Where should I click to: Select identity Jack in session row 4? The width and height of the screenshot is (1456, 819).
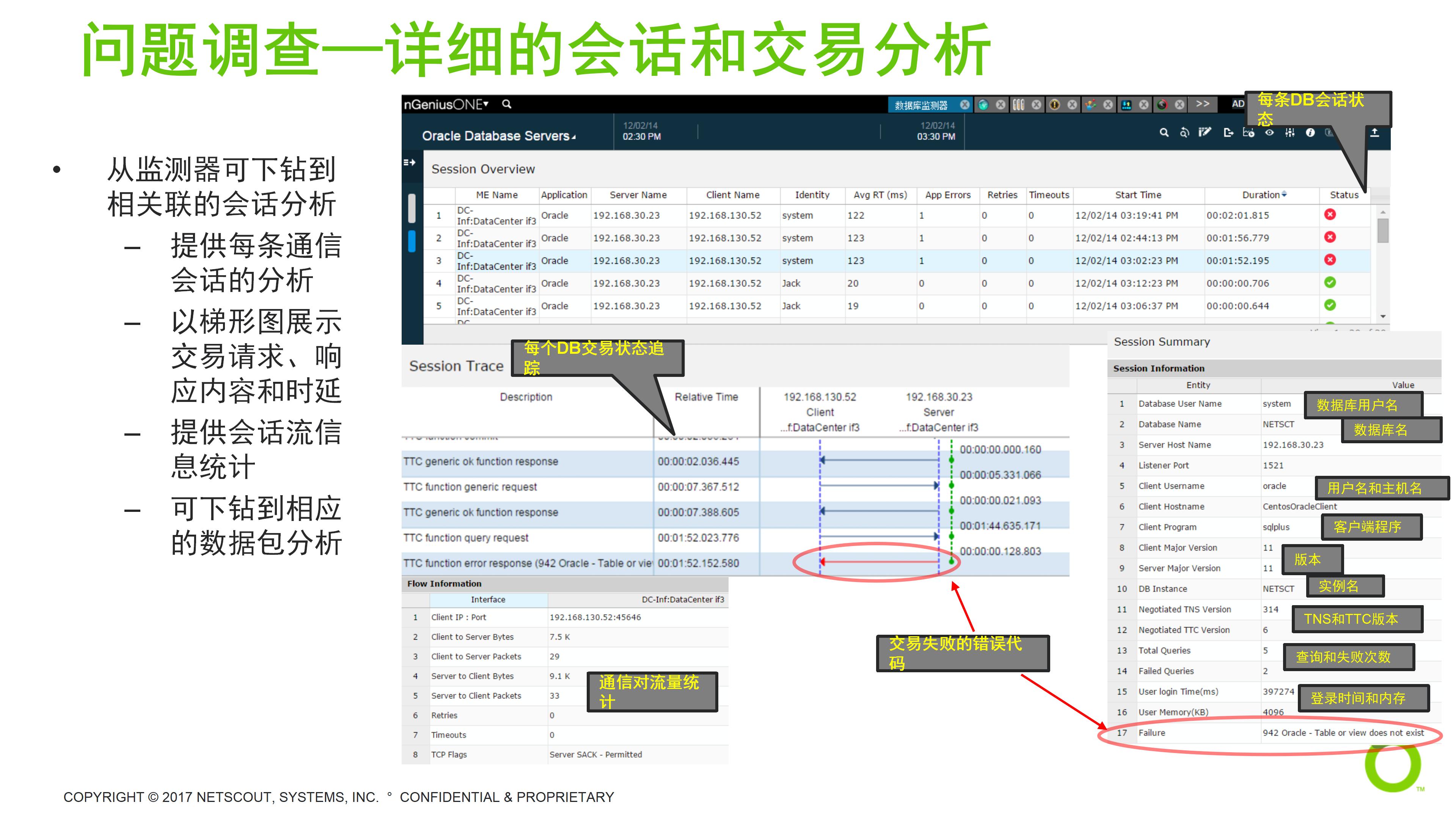click(791, 283)
